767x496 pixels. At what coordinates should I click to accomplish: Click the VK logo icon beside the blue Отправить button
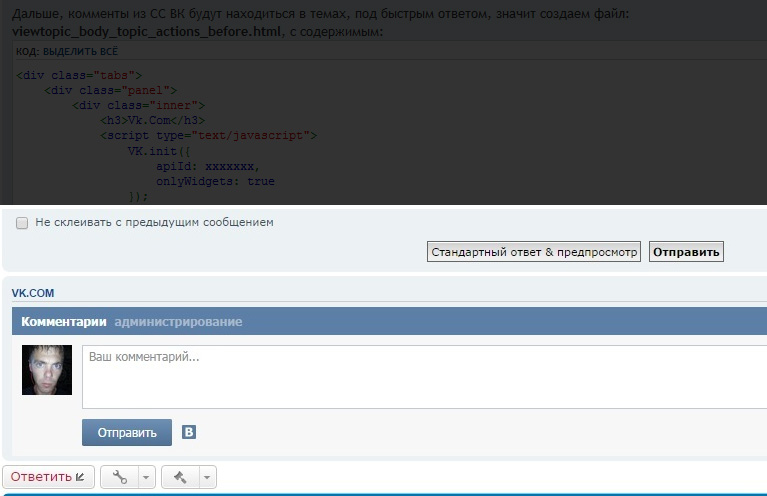click(189, 432)
